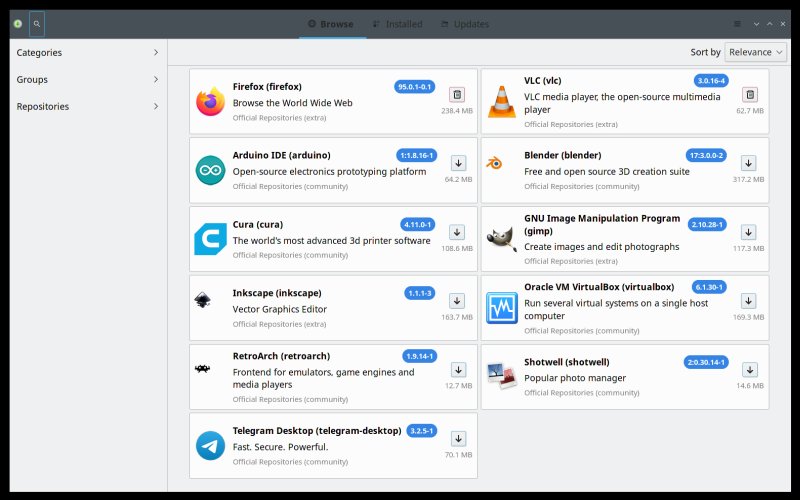
Task: Open Cura (cura) package title
Action: coord(258,224)
